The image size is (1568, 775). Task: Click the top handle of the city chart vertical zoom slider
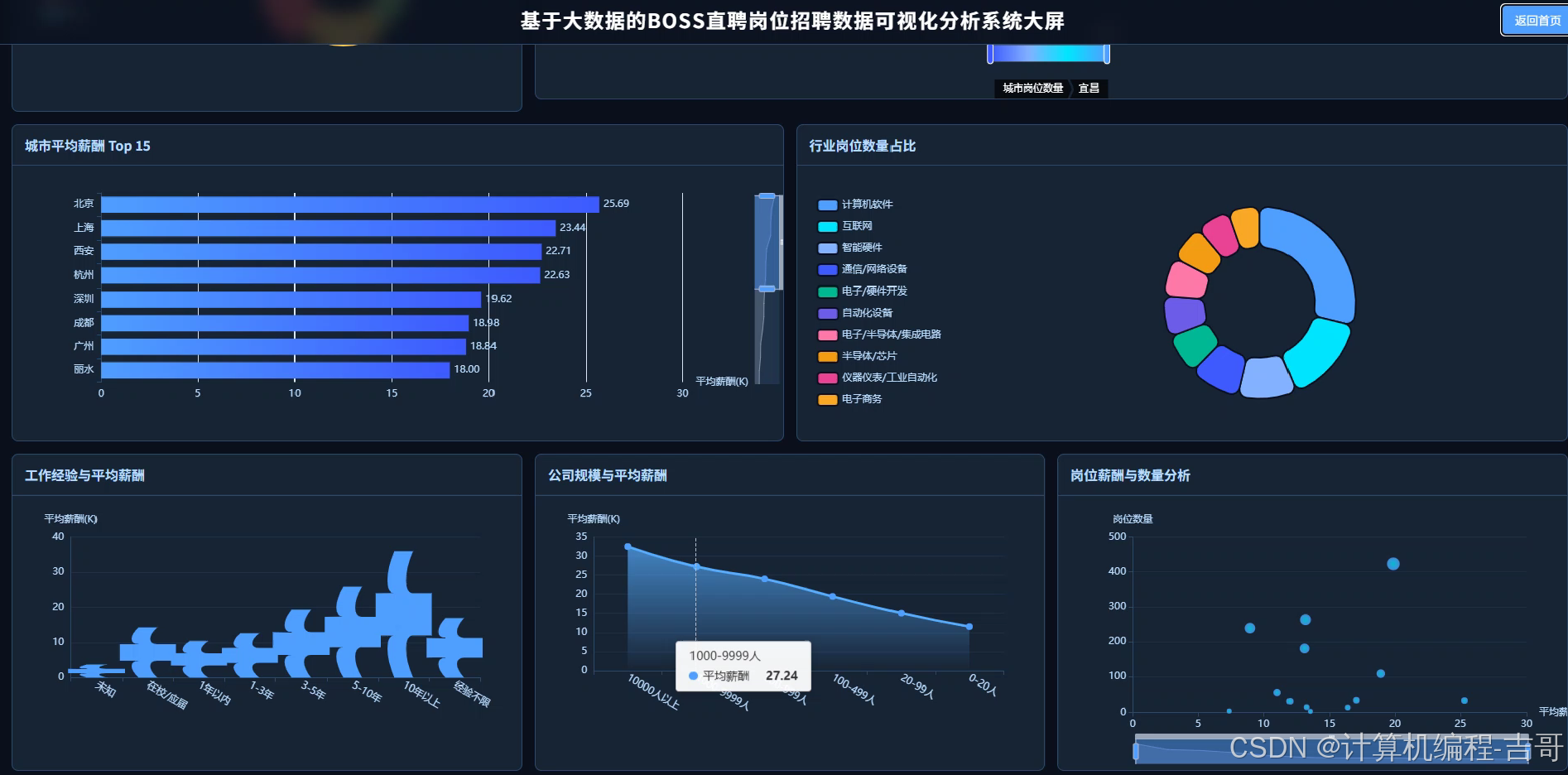coord(767,196)
